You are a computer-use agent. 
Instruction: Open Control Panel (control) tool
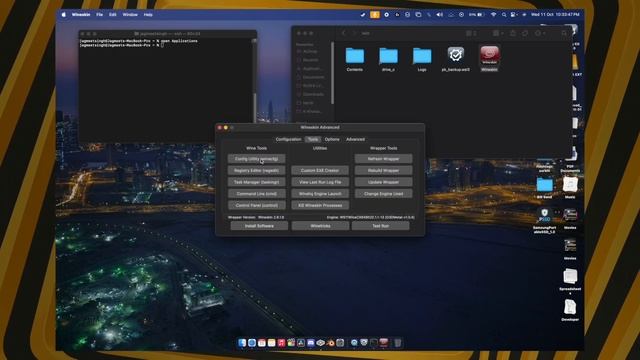[256, 205]
